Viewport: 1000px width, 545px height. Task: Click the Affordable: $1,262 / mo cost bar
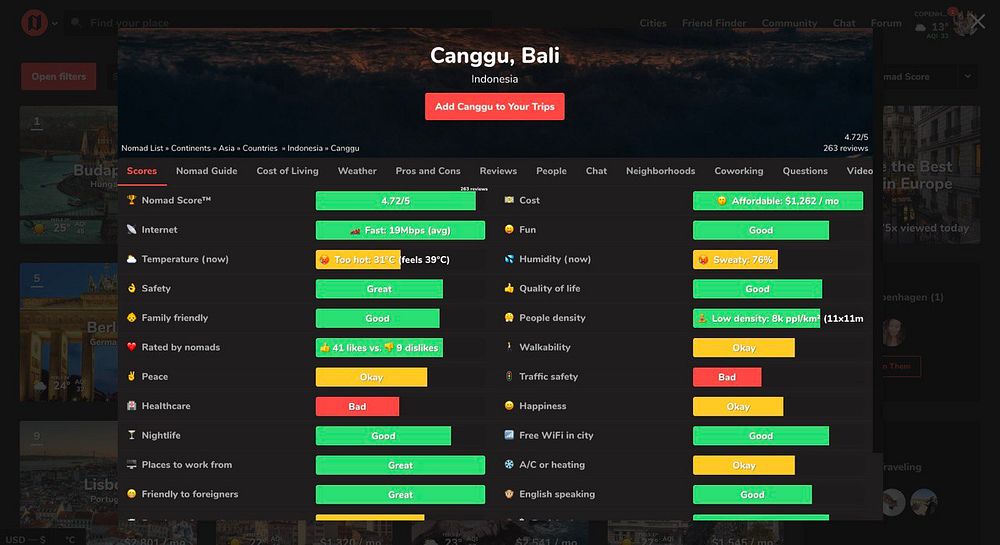click(778, 200)
